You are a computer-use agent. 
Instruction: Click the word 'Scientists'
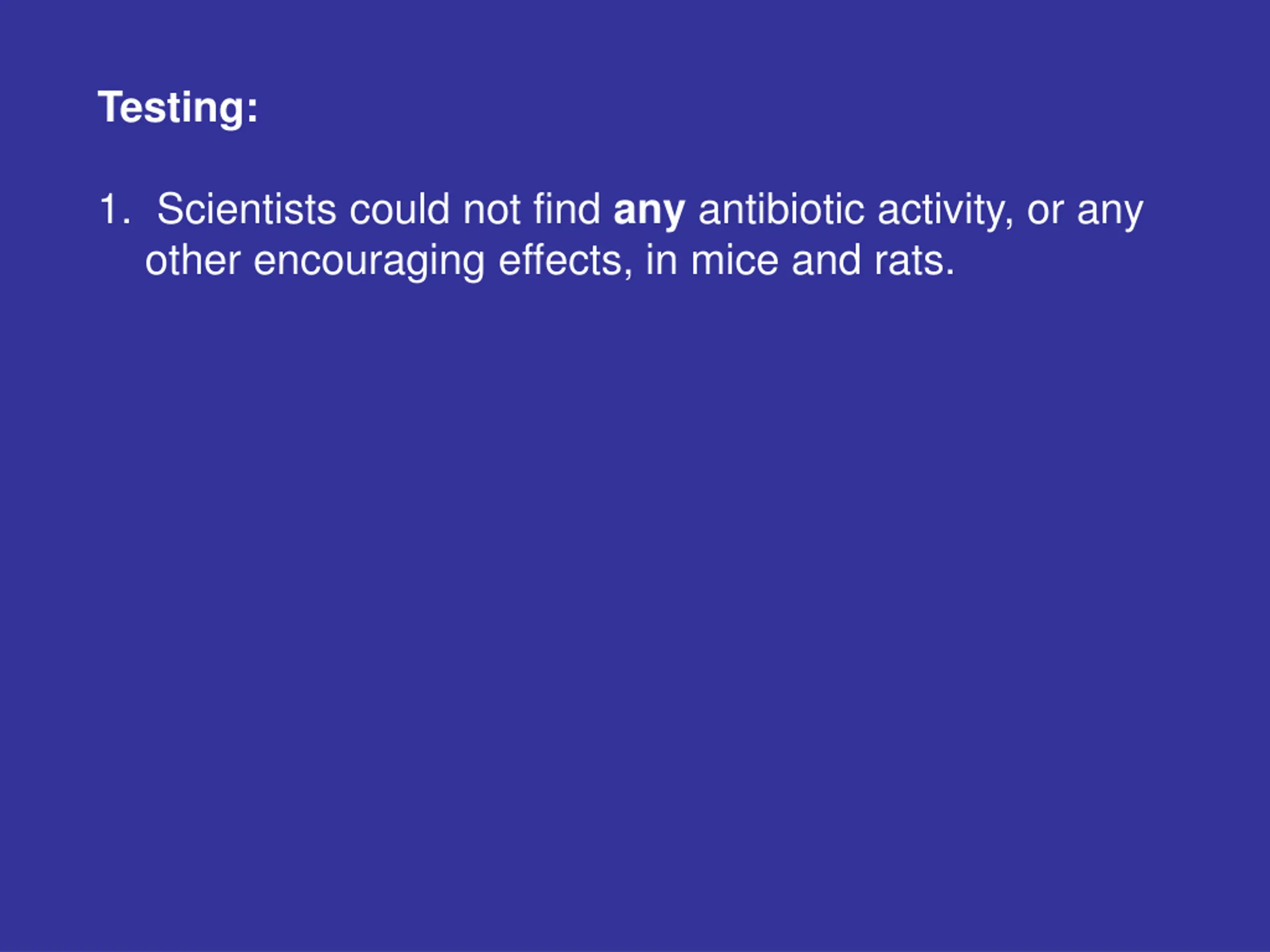(247, 209)
